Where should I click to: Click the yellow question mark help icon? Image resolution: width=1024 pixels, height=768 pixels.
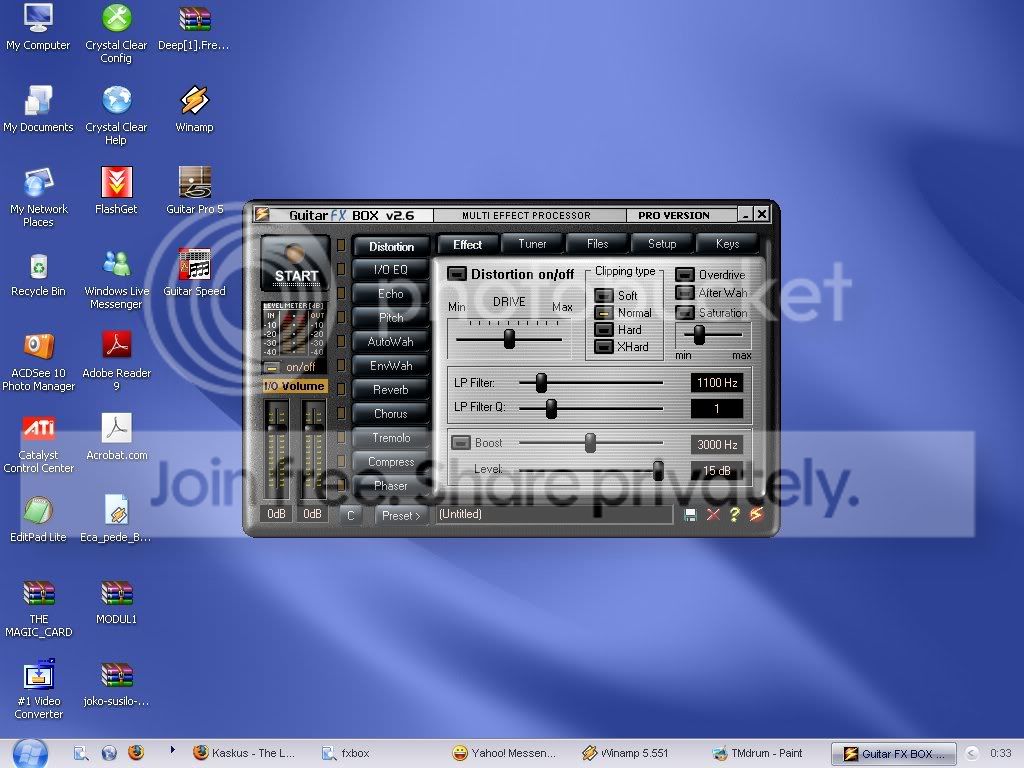point(735,515)
